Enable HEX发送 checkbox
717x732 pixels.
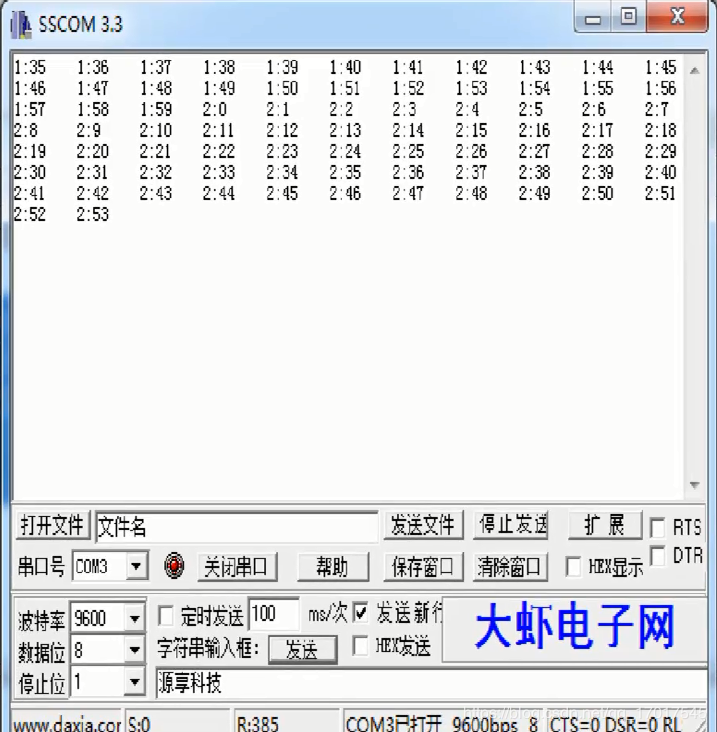click(x=360, y=646)
